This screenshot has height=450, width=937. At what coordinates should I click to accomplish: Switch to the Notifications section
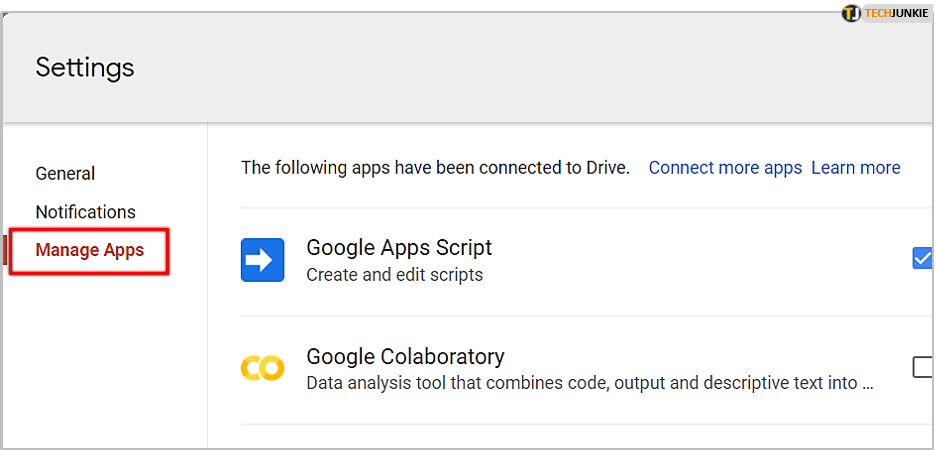tap(85, 212)
